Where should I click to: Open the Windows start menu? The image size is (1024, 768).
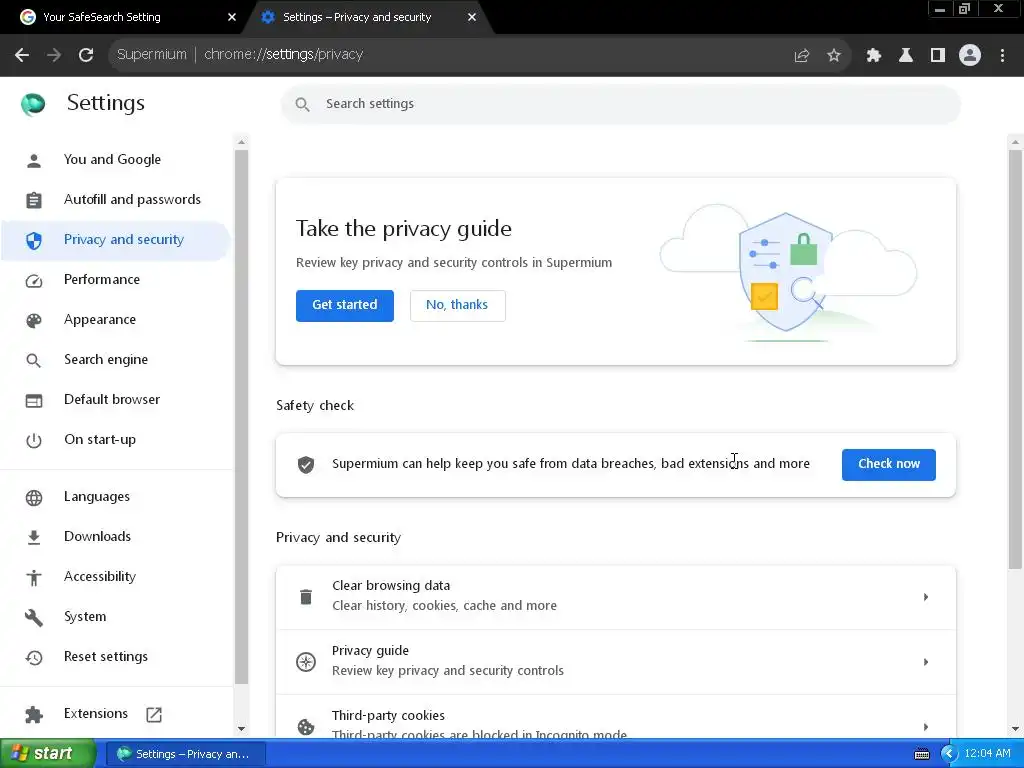[x=47, y=754]
